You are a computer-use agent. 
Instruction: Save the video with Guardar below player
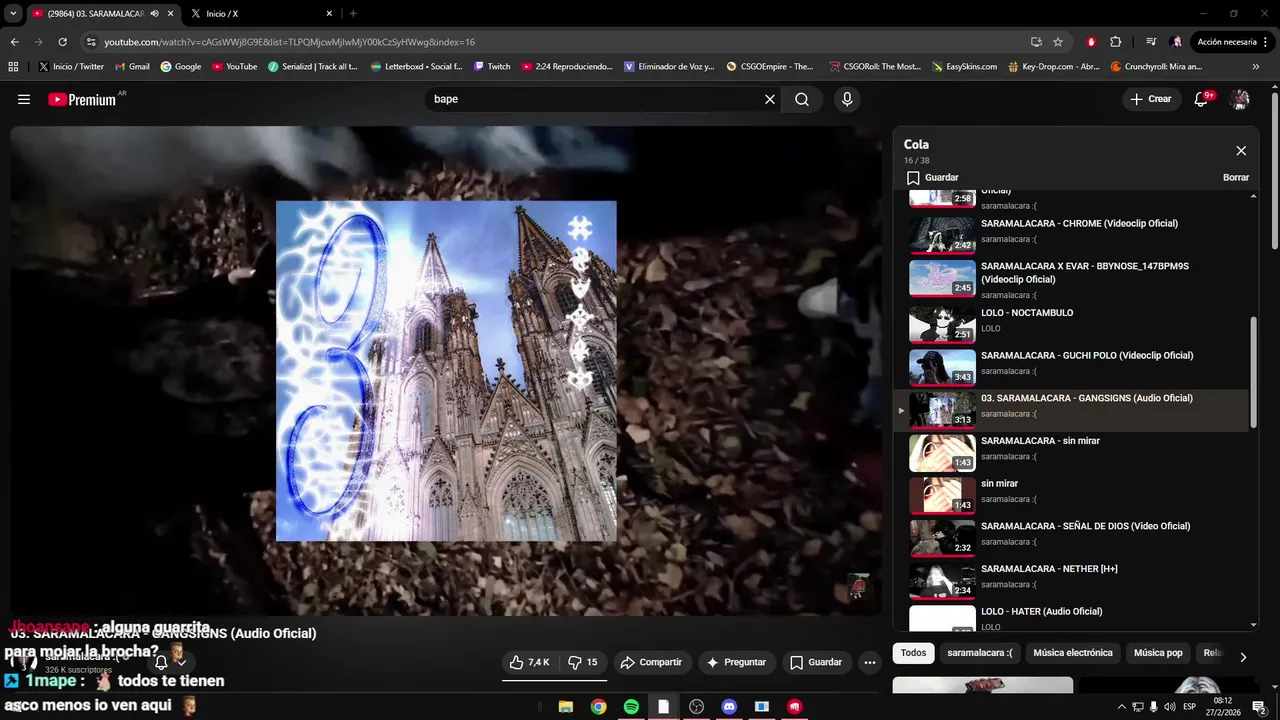(x=815, y=662)
